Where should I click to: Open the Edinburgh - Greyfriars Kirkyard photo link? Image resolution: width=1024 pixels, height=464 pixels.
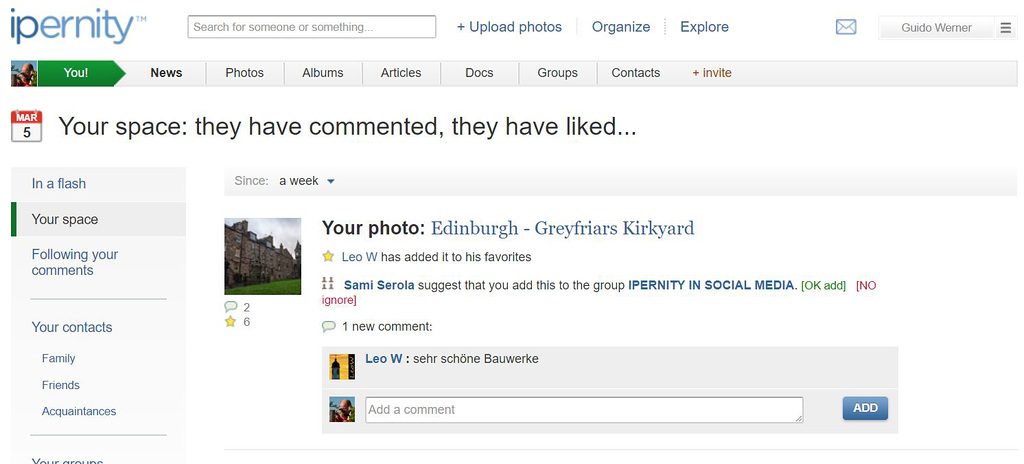pyautogui.click(x=562, y=228)
